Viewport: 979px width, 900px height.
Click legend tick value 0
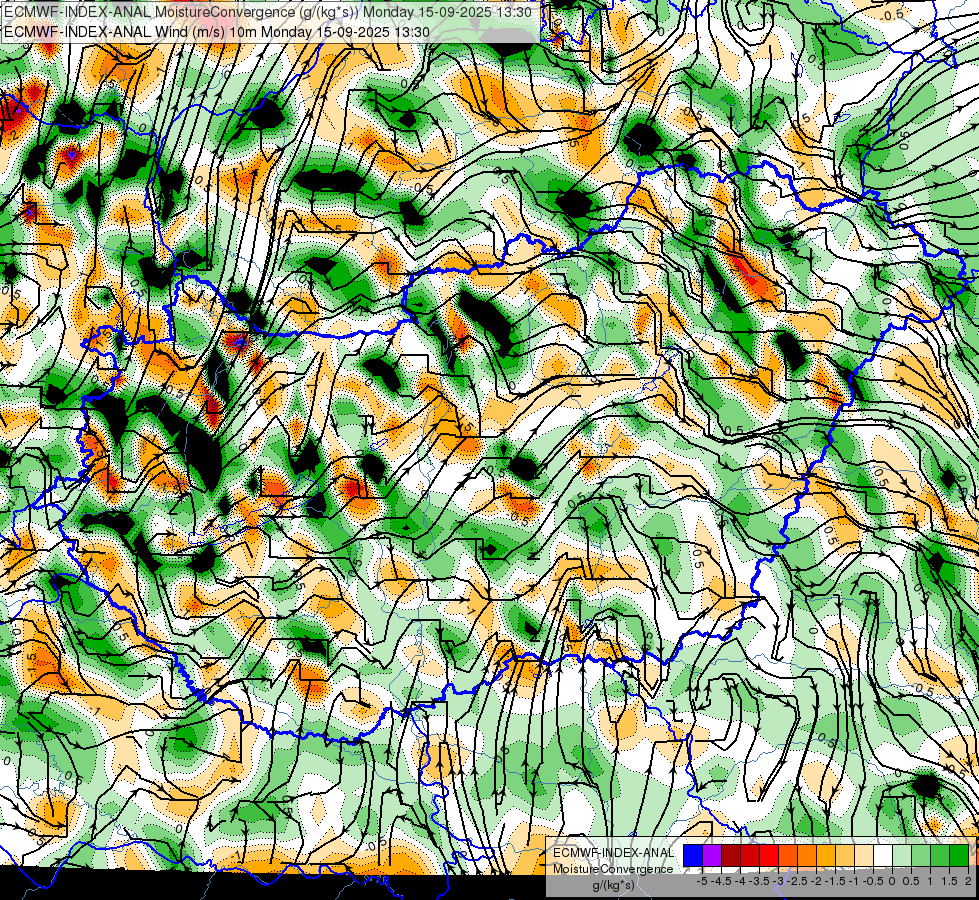coord(892,881)
